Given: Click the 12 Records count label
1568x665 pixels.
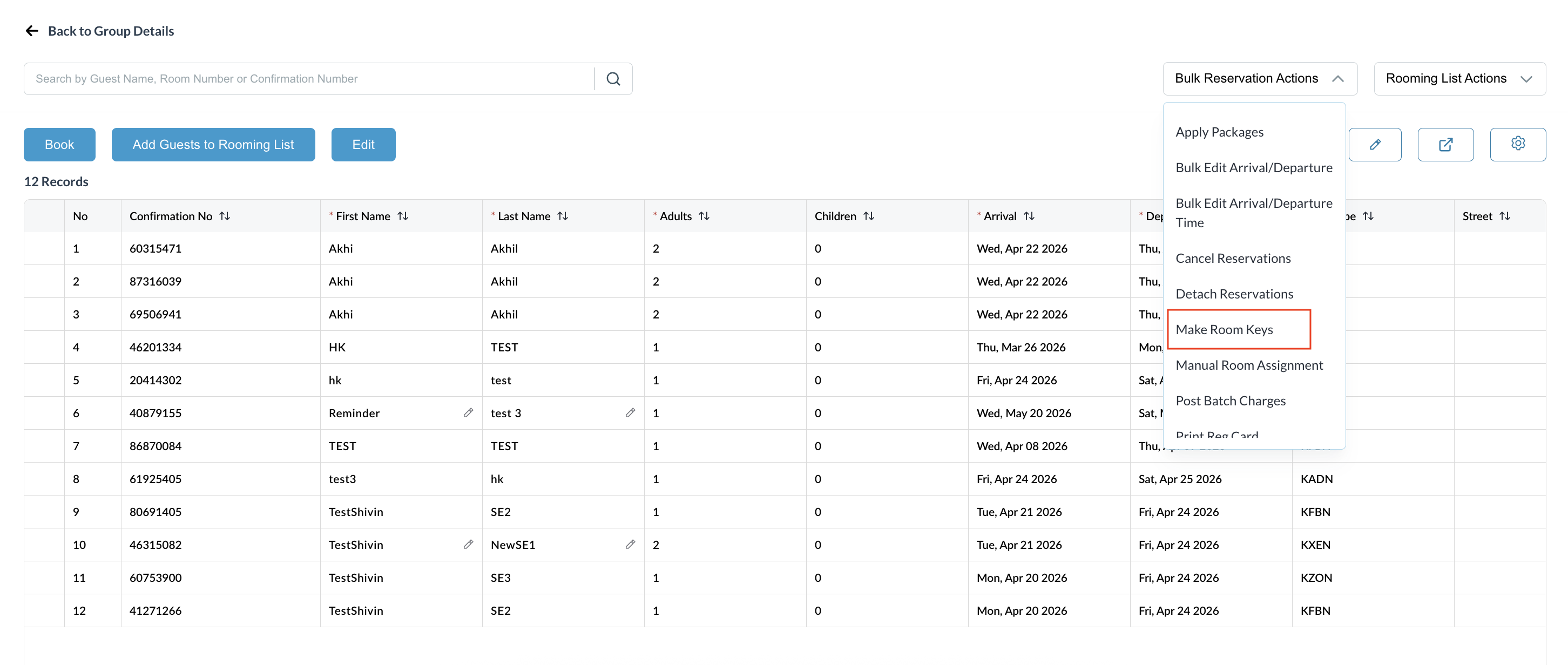Looking at the screenshot, I should 56,181.
